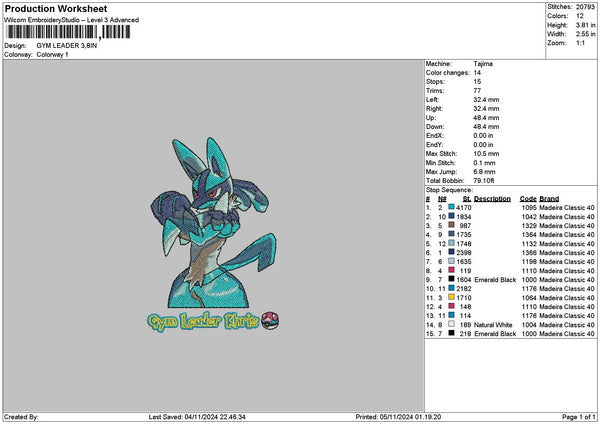The height and width of the screenshot is (424, 600).
Task: Click 'Emerald Black' in stop row 9
Action: click(x=495, y=280)
